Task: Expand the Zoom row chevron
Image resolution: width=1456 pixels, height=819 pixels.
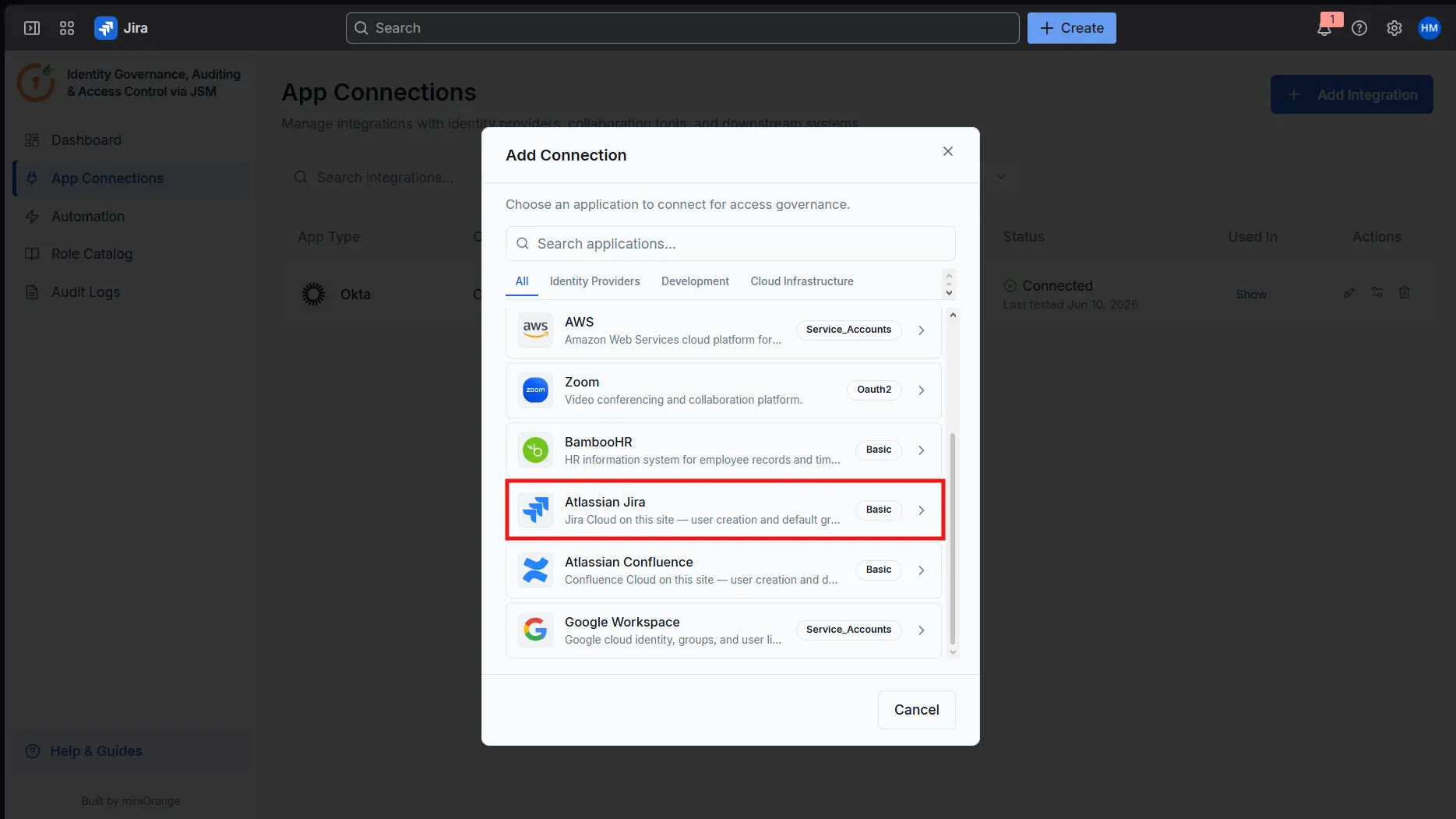Action: coord(922,390)
